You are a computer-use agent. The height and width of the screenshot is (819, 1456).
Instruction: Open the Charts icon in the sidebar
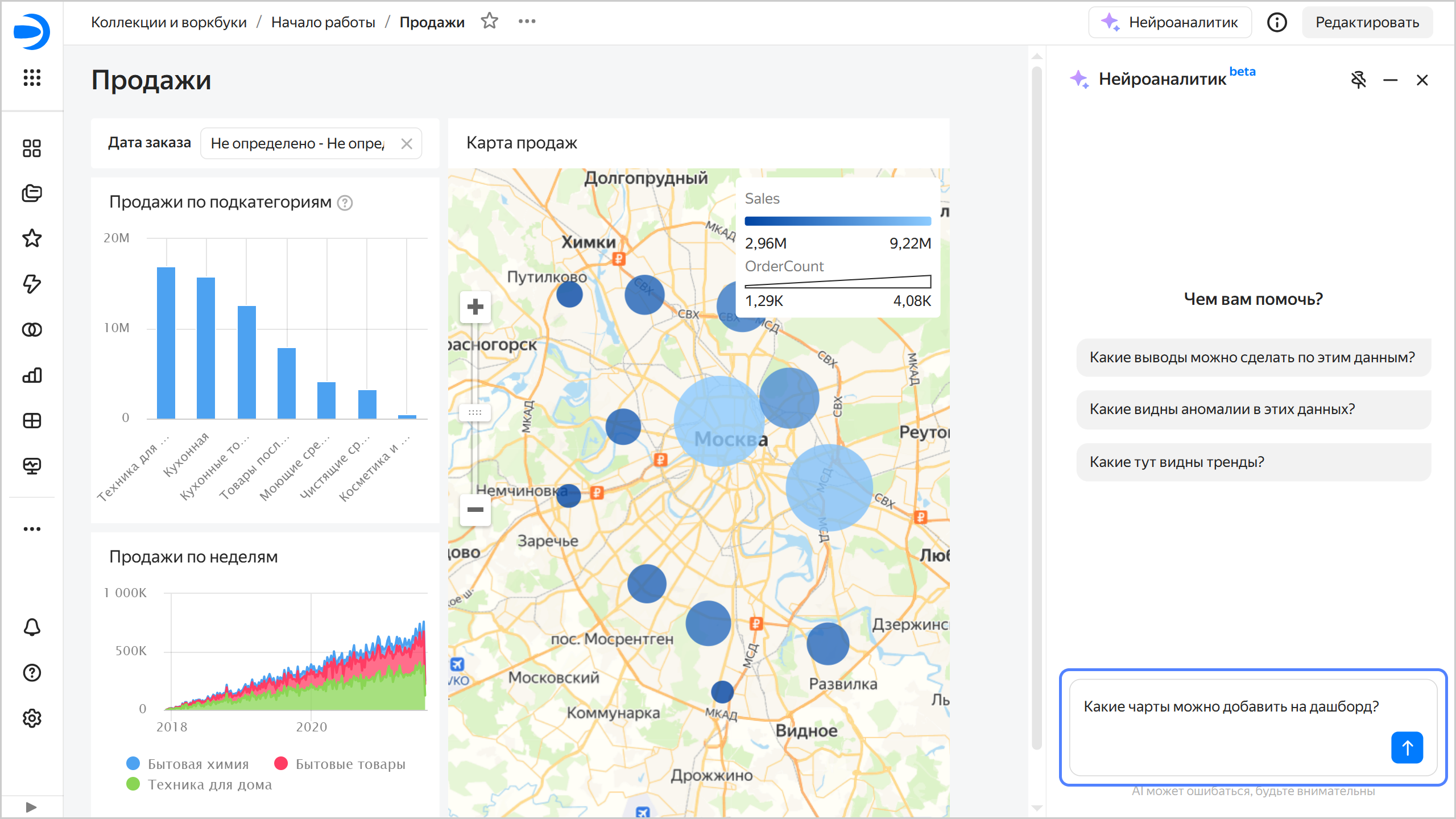coord(32,375)
